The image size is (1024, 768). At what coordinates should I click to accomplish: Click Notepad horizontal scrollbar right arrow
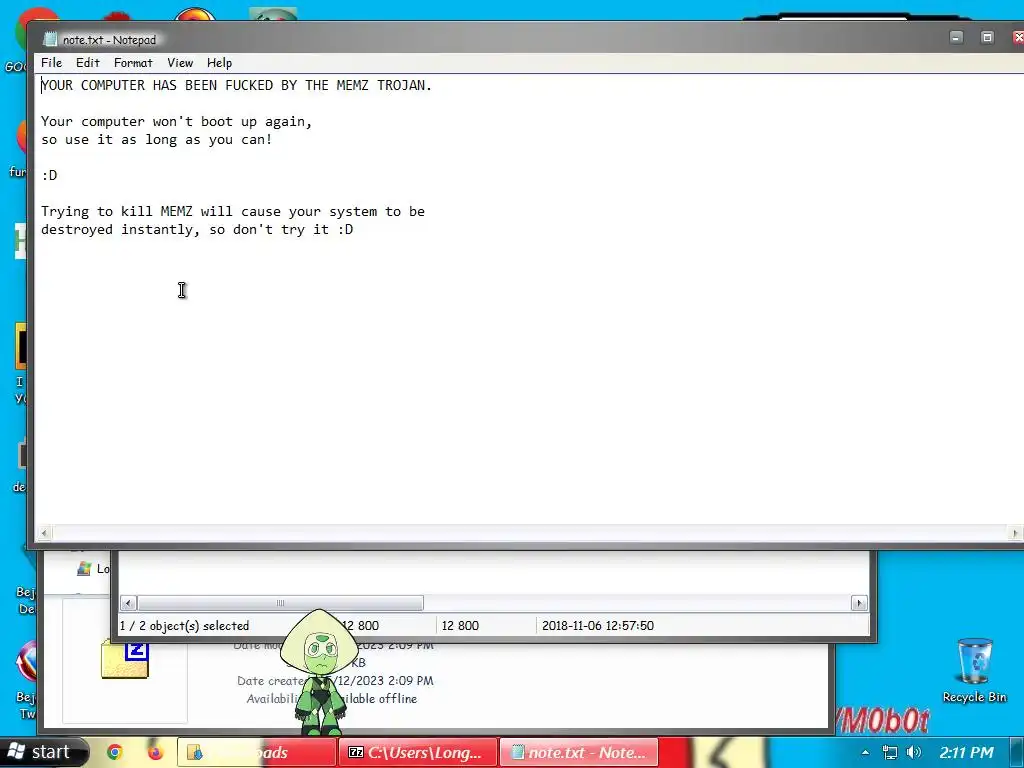pos(1016,533)
